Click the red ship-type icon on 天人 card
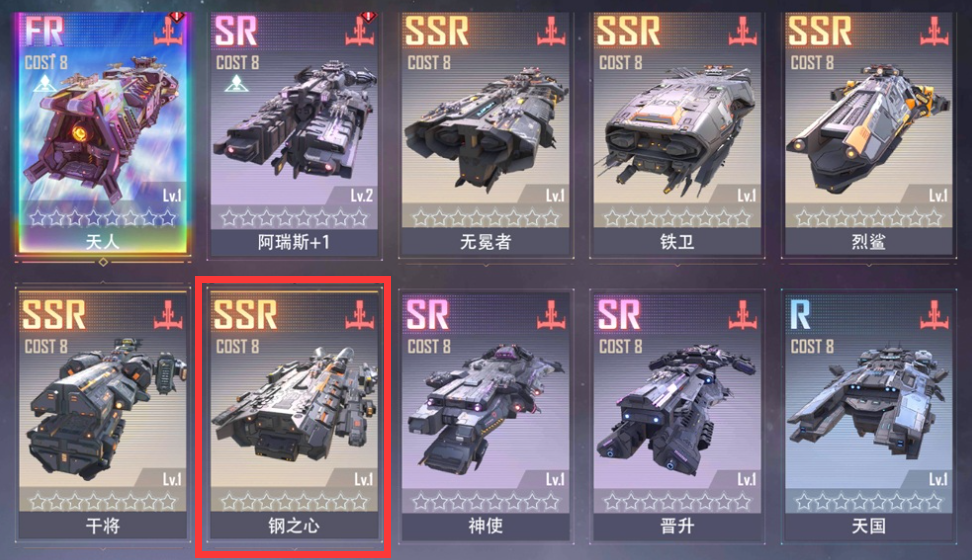972x560 pixels. 169,31
